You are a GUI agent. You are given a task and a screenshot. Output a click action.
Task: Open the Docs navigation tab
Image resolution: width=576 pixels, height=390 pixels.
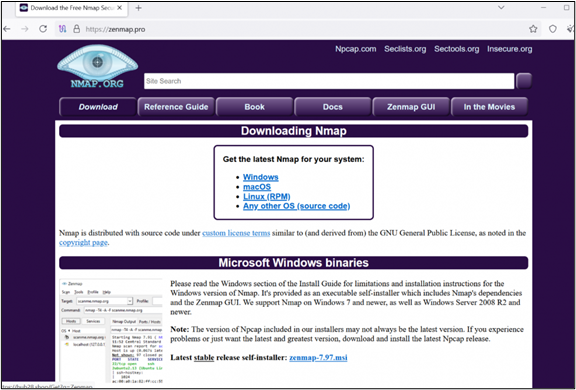[332, 107]
